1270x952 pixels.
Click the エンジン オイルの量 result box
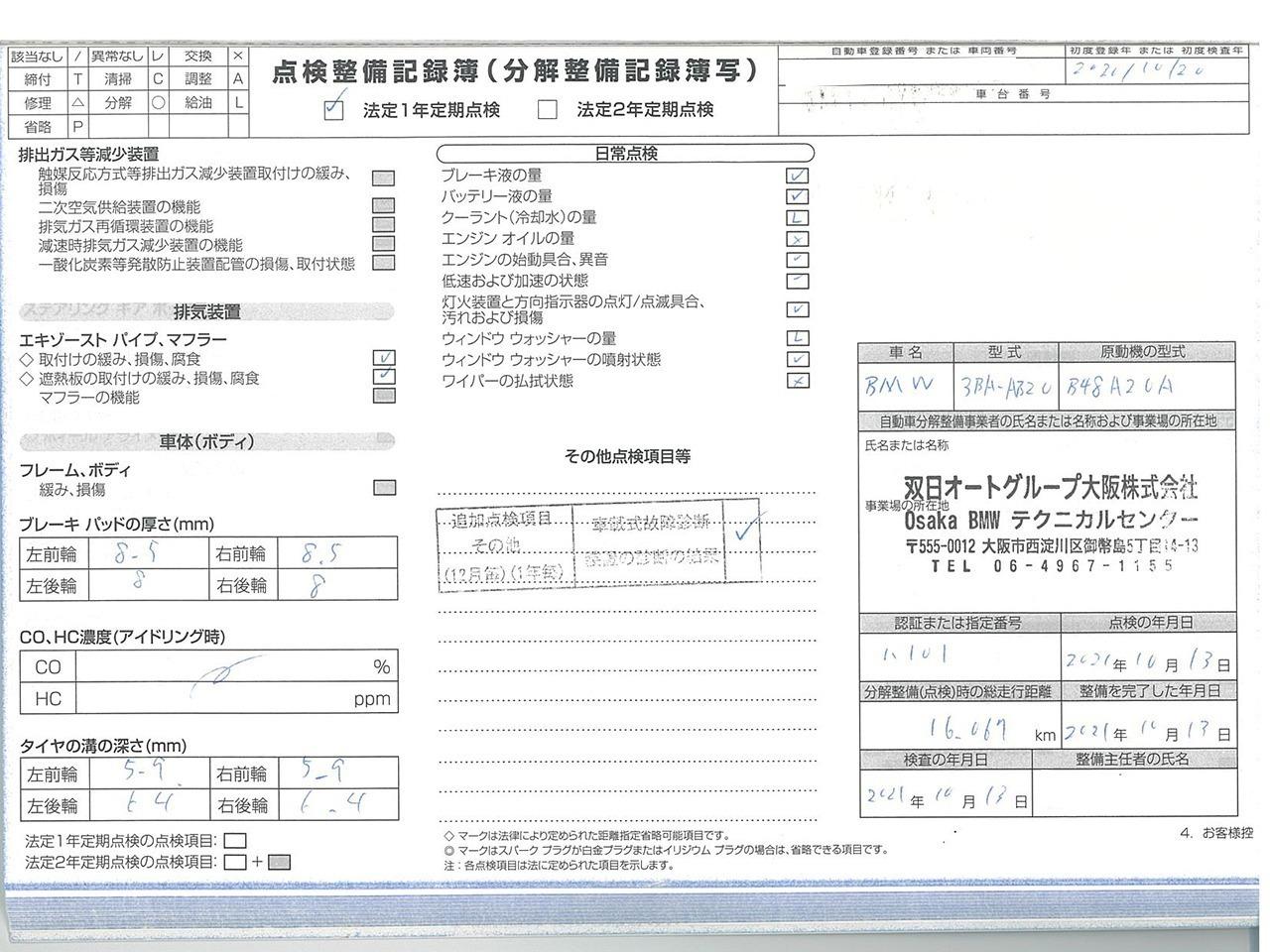[x=797, y=239]
